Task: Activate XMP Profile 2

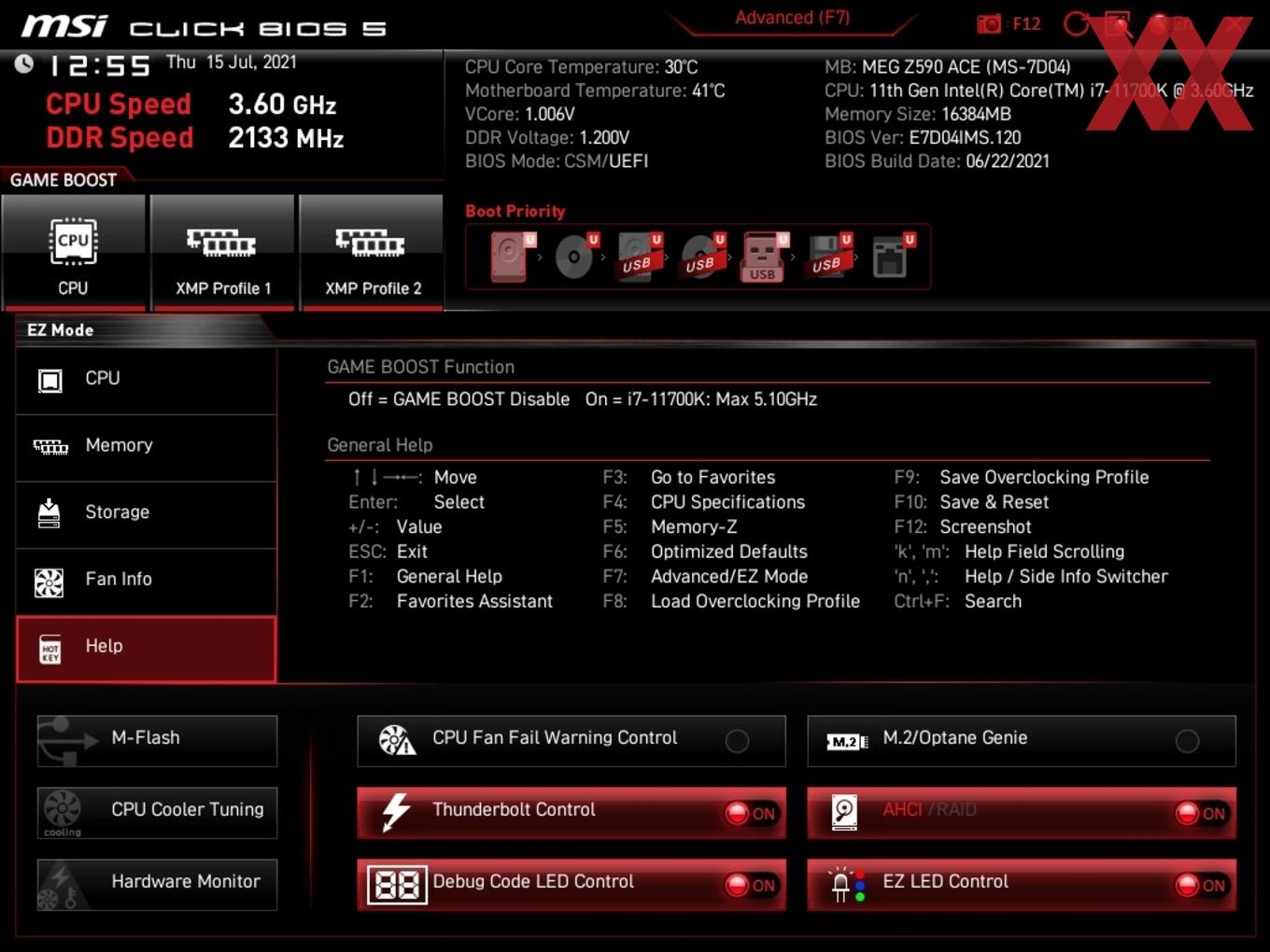Action: pos(372,252)
